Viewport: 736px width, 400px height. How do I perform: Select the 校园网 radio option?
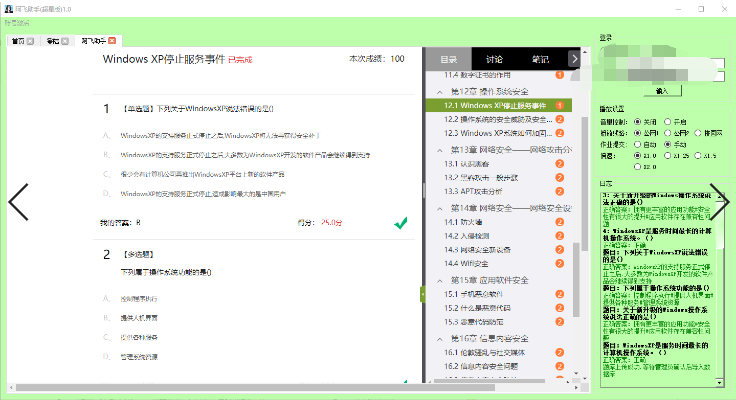click(x=698, y=133)
